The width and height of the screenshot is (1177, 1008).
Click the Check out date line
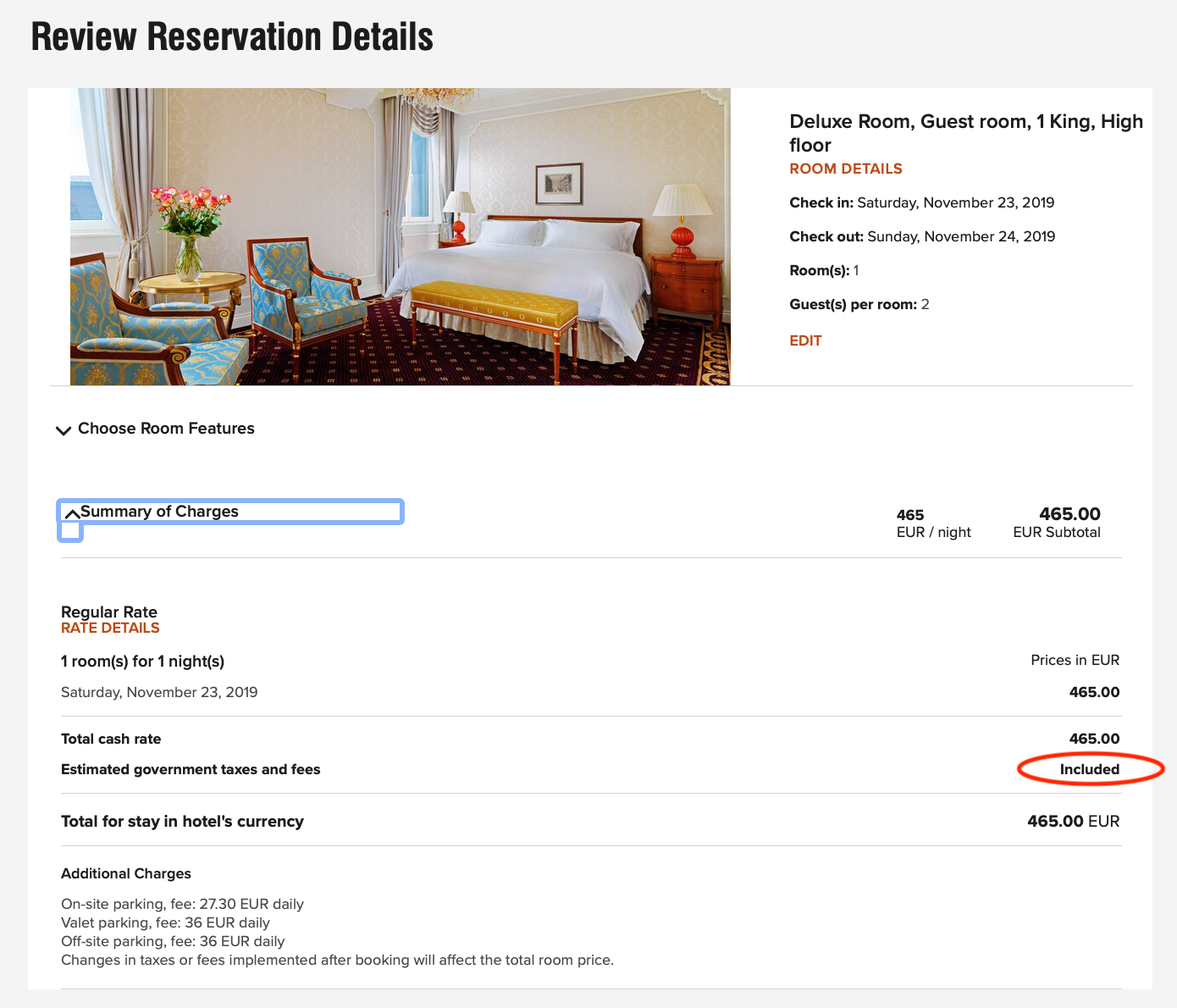click(x=922, y=236)
